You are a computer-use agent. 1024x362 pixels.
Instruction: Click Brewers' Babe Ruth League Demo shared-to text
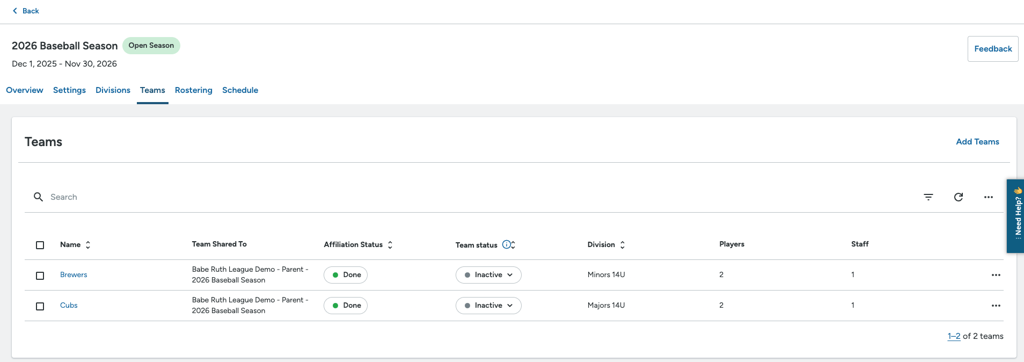point(250,274)
